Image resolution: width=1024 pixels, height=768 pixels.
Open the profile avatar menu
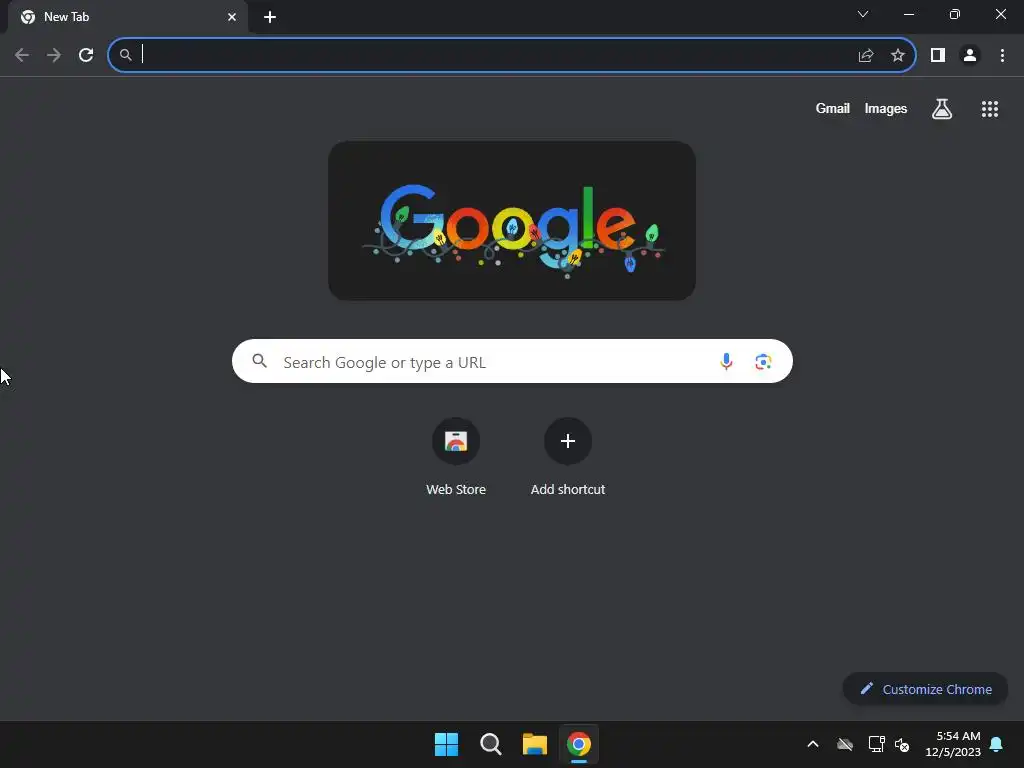pos(970,56)
